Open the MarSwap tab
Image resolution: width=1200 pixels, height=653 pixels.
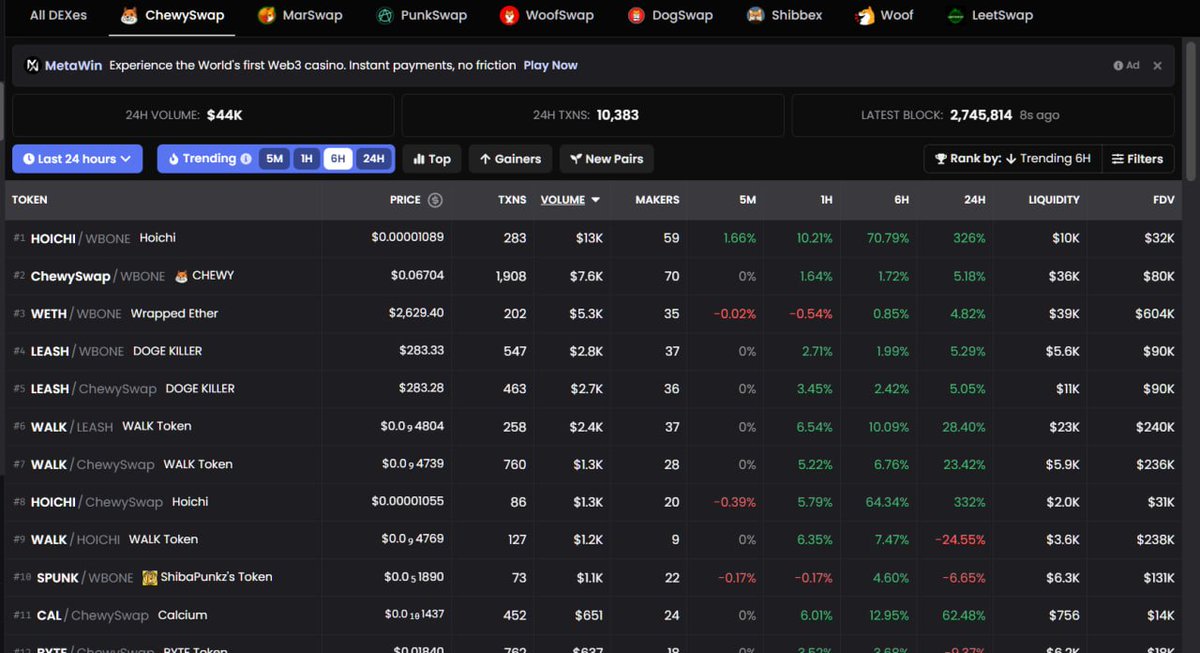[x=300, y=16]
